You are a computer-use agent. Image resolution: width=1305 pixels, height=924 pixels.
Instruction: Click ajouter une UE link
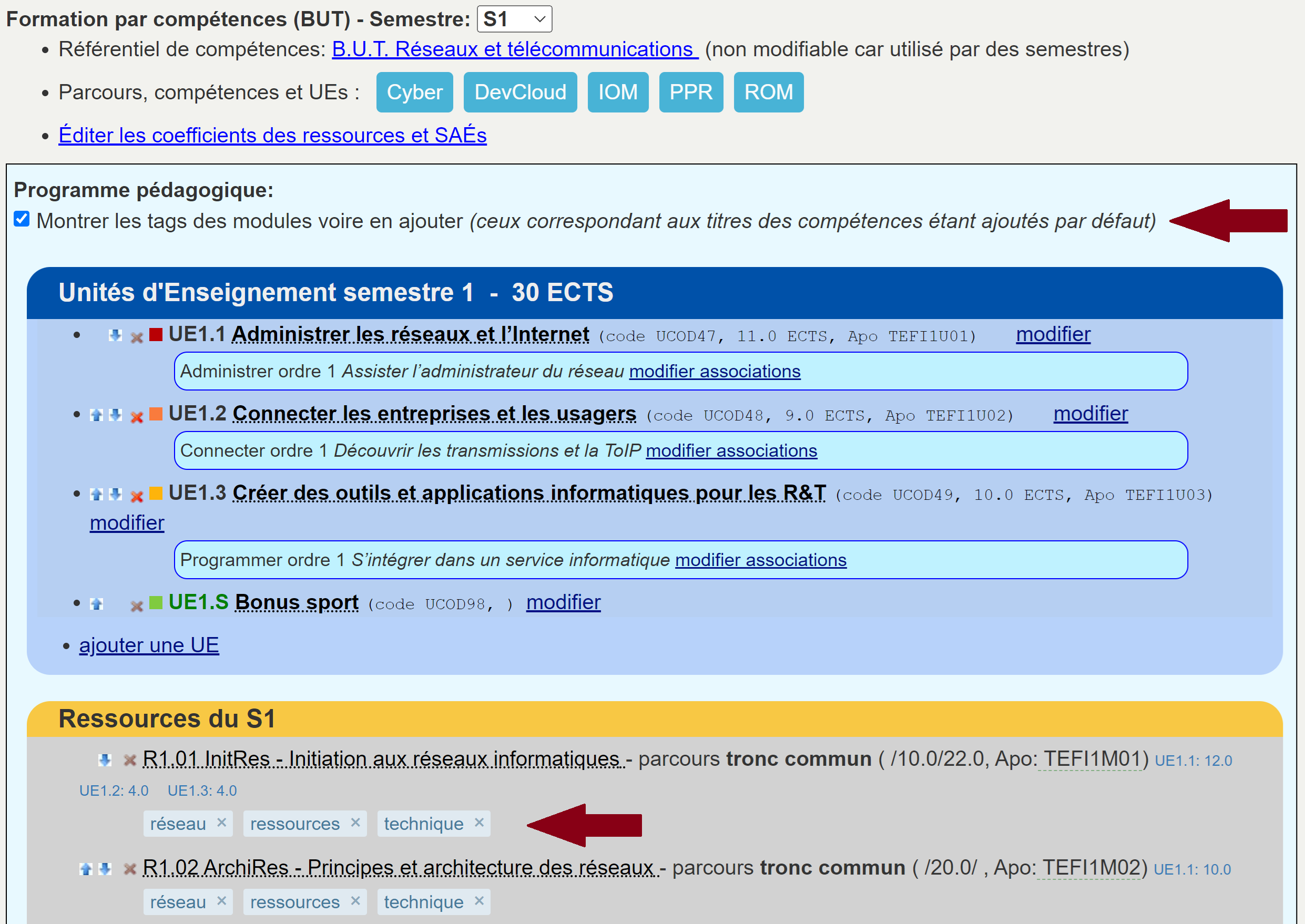(x=149, y=646)
